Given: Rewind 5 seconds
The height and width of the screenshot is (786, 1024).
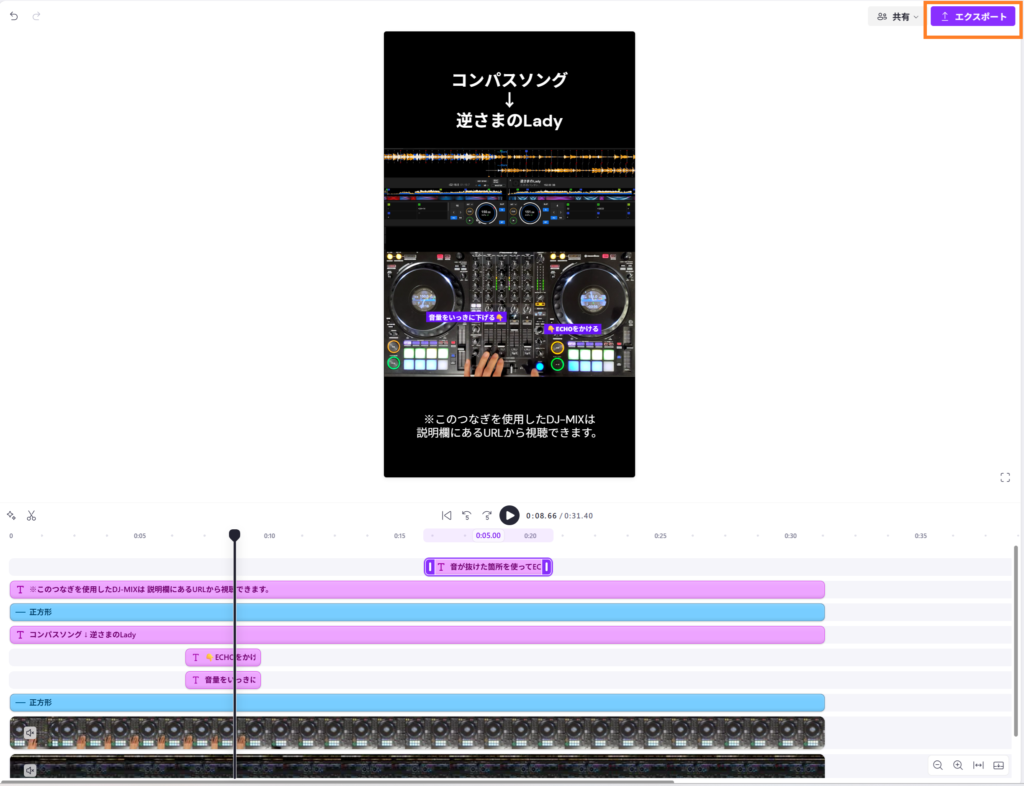Looking at the screenshot, I should [x=466, y=515].
